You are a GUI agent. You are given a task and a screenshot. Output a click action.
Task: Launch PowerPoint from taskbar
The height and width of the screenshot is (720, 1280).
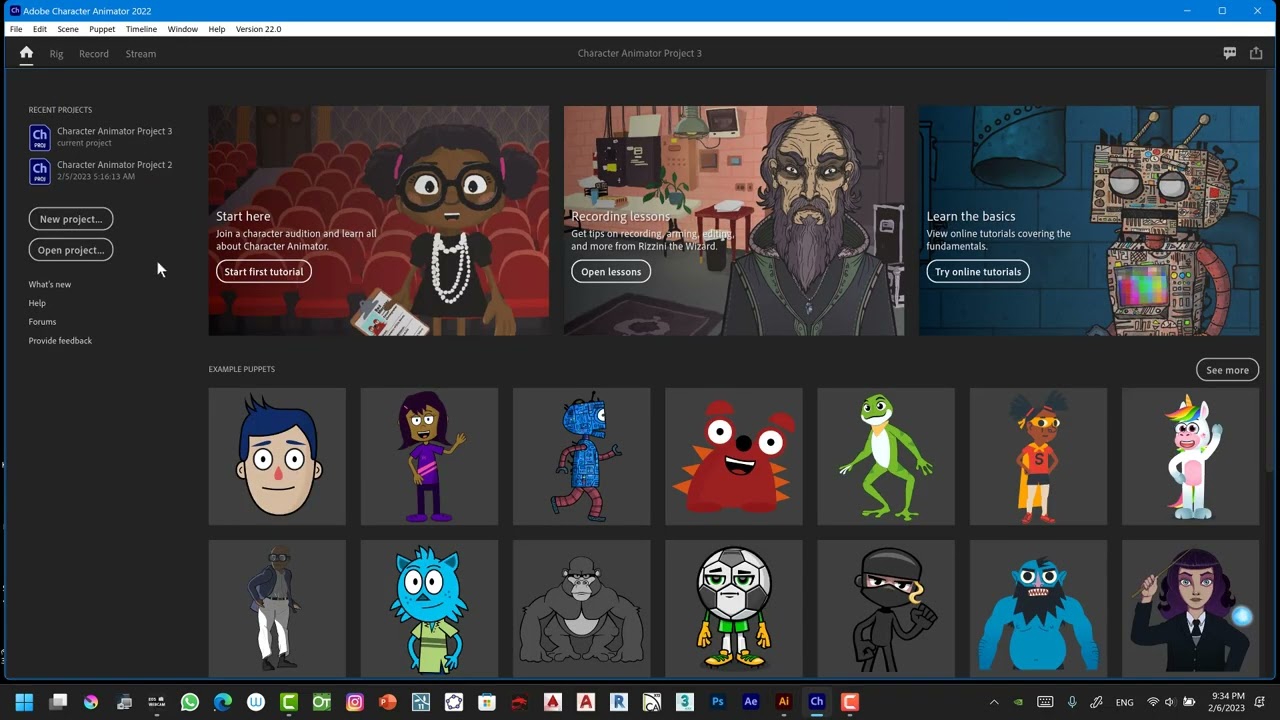click(x=388, y=702)
